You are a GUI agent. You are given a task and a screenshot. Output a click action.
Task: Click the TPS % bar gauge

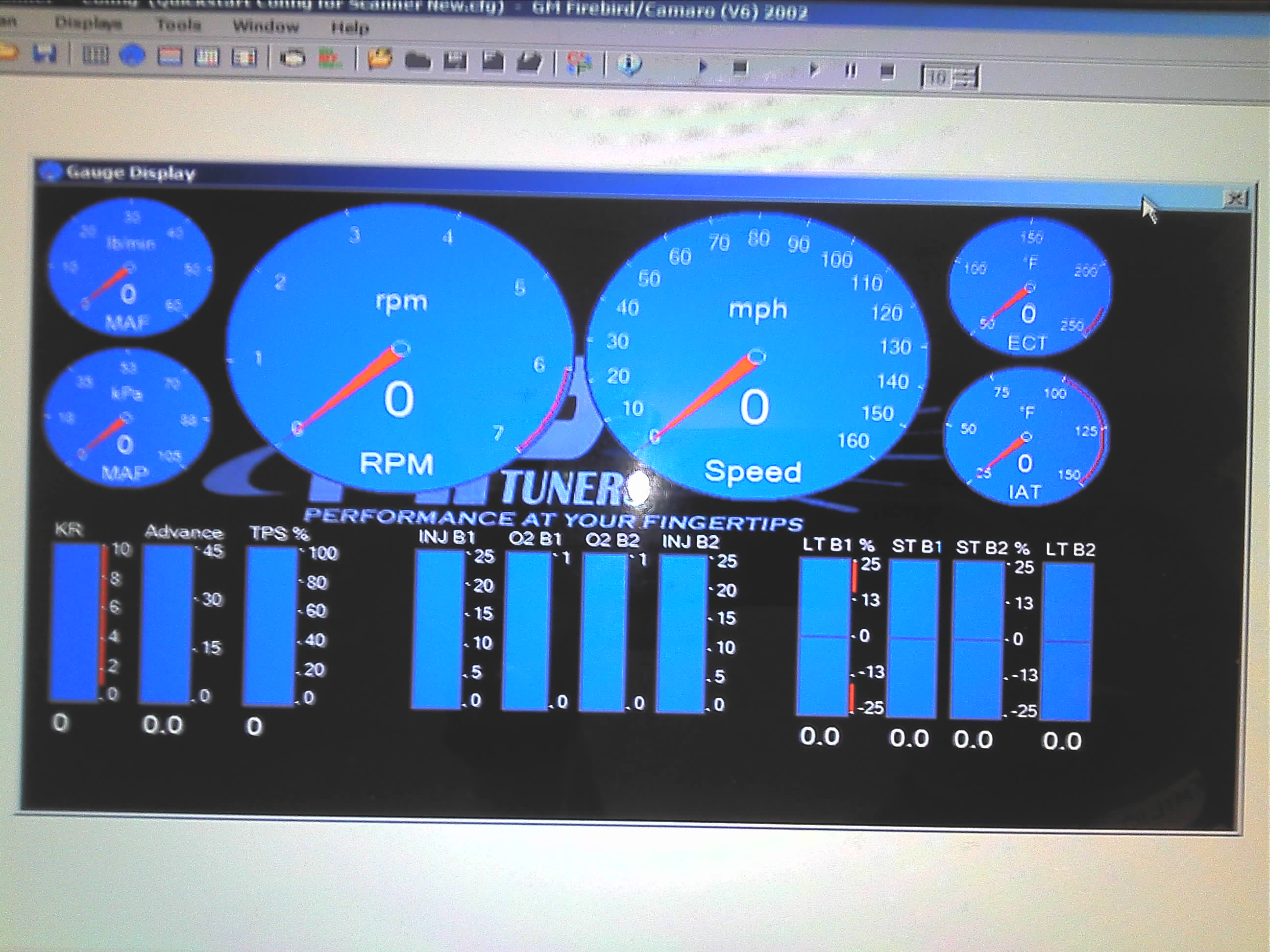coord(270,626)
